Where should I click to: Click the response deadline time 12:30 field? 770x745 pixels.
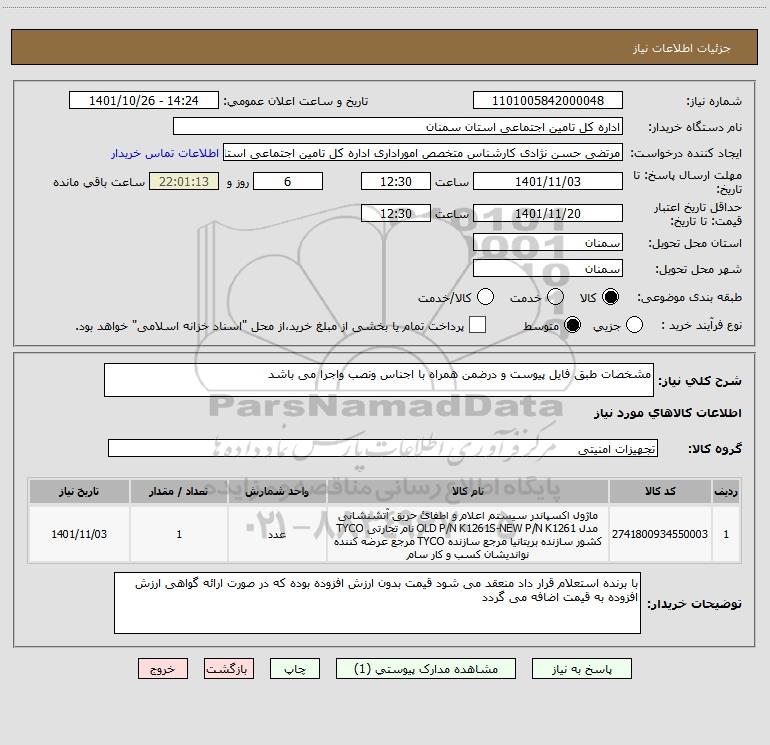pyautogui.click(x=396, y=181)
